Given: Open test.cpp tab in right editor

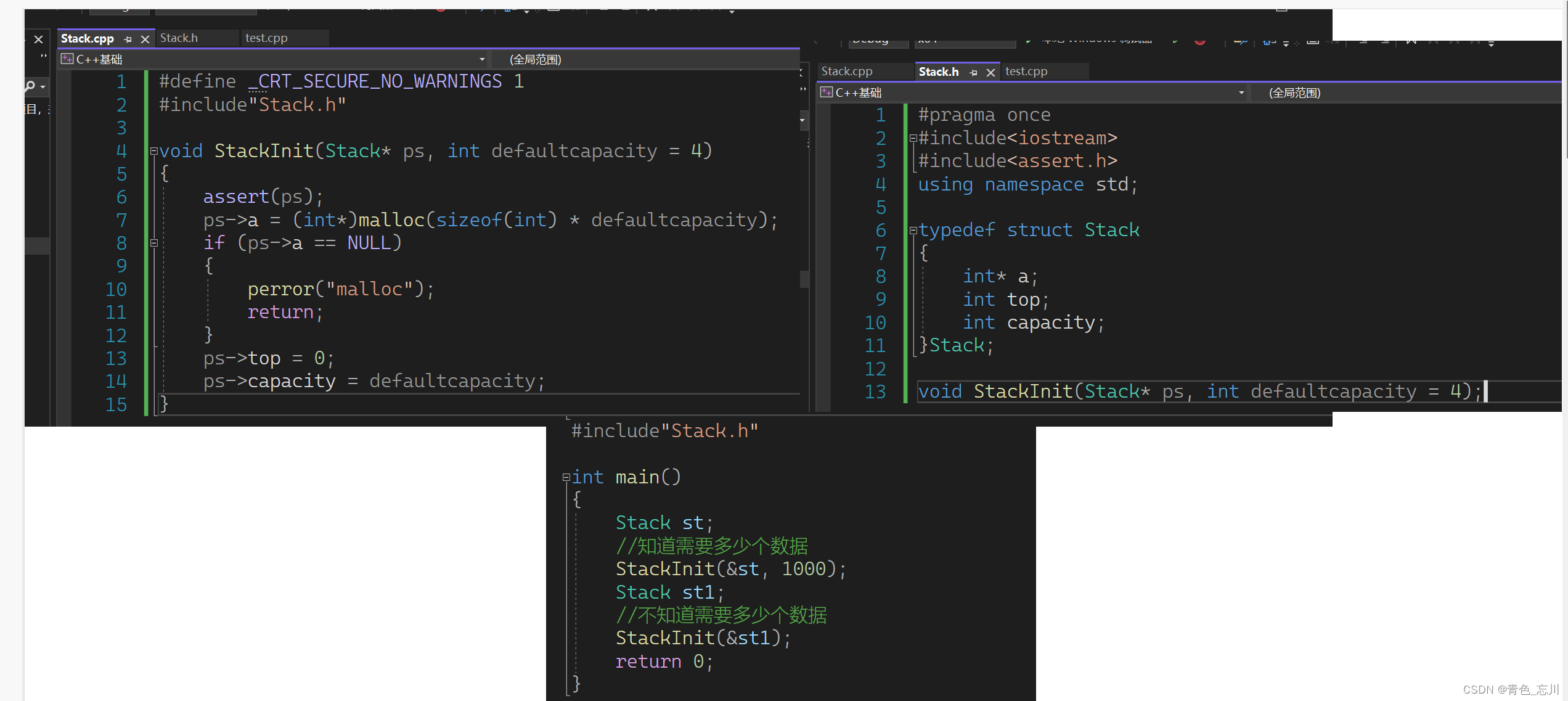Looking at the screenshot, I should tap(1026, 72).
